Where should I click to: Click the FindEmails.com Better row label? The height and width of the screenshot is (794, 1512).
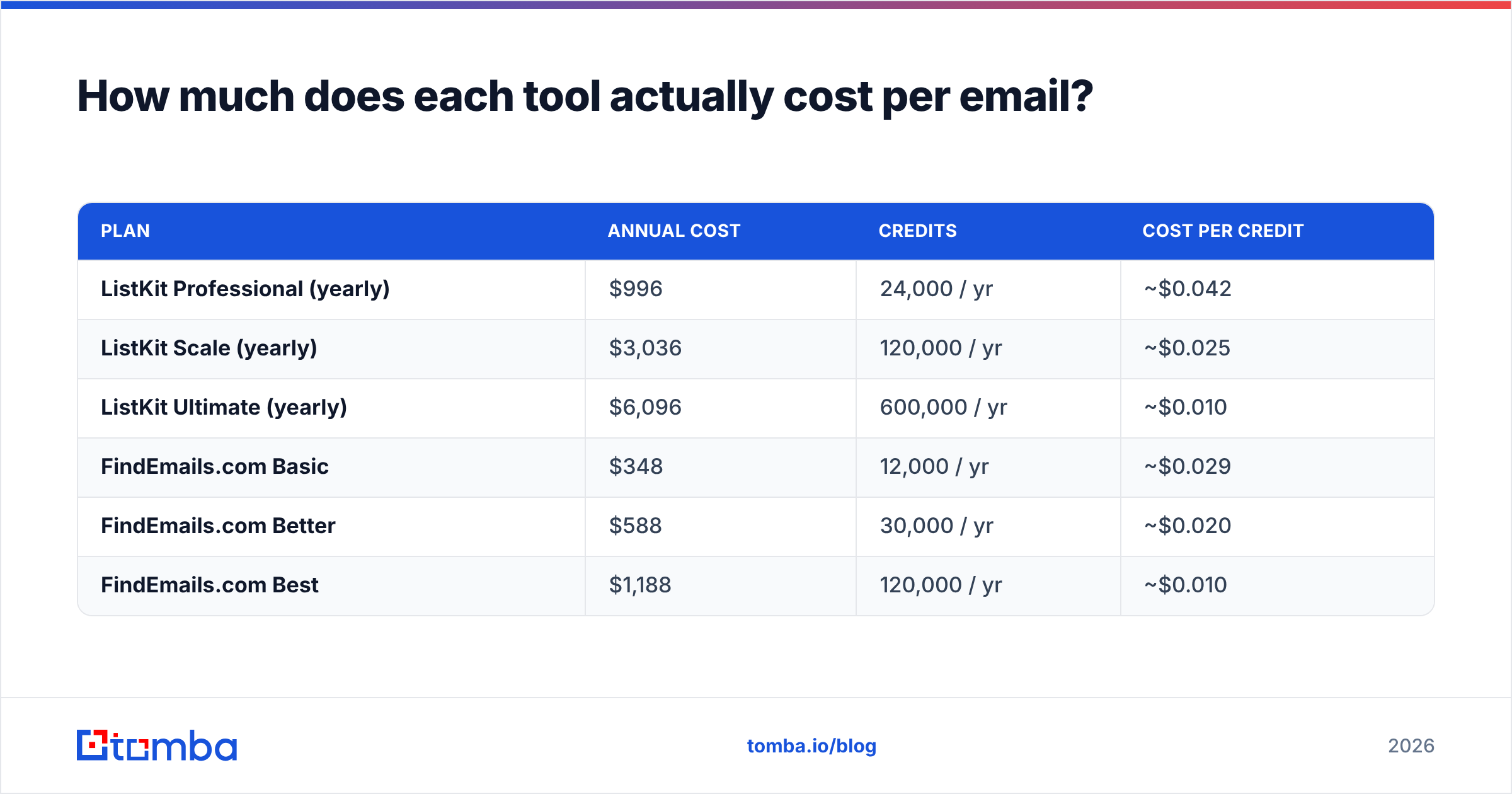218,526
